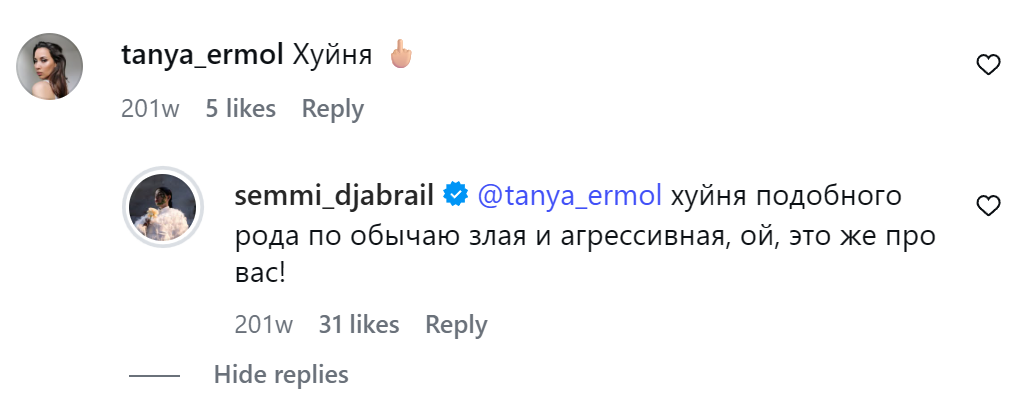
Task: Open the tanya_ermol username link
Action: [203, 56]
